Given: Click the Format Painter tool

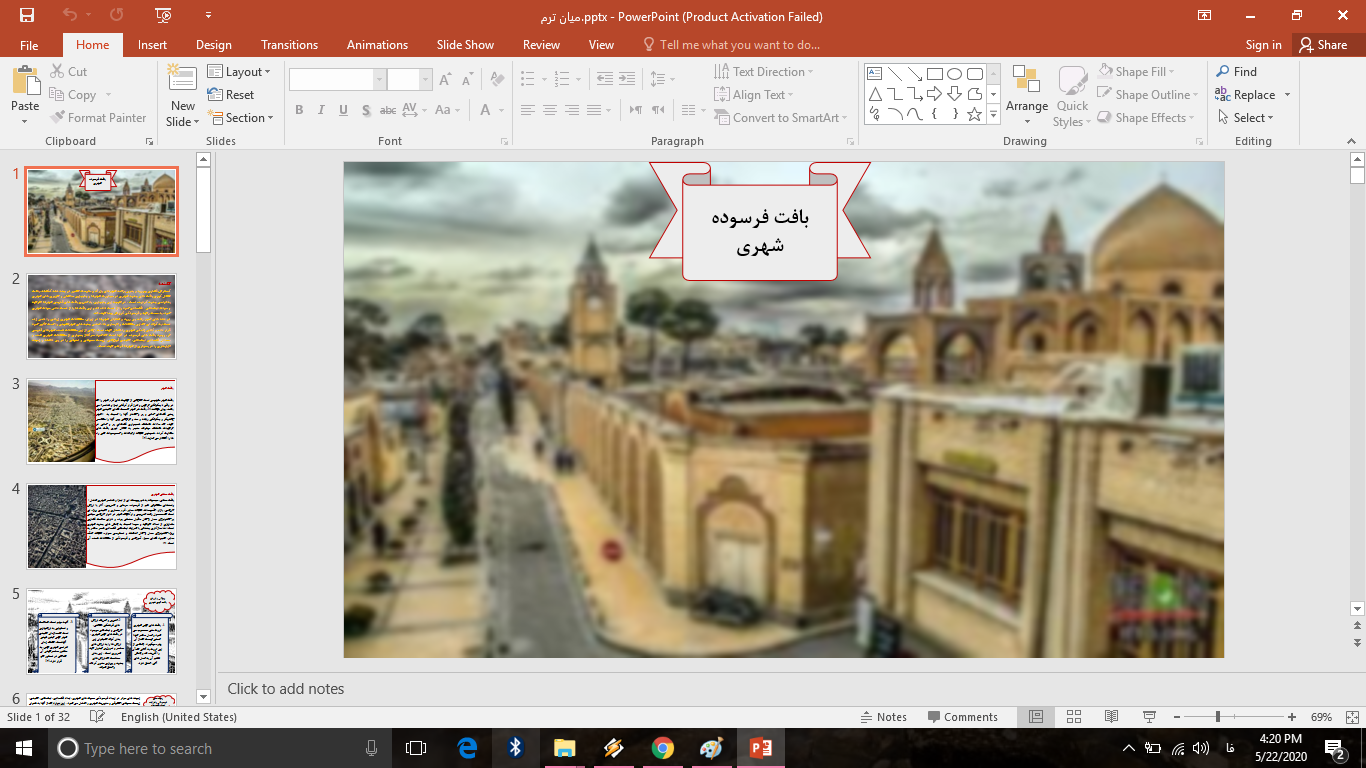Looking at the screenshot, I should 98,118.
